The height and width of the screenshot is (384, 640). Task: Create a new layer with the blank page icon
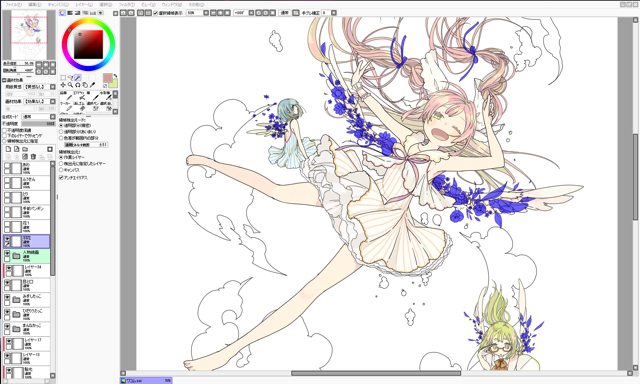click(8, 149)
